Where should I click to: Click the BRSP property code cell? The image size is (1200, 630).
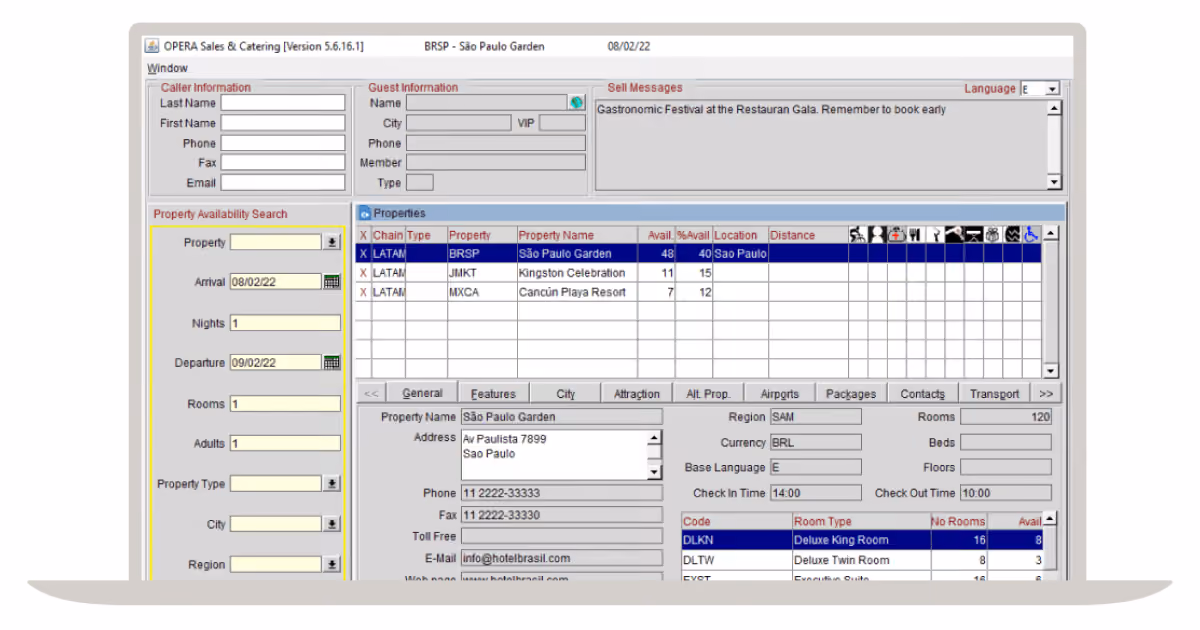point(482,254)
